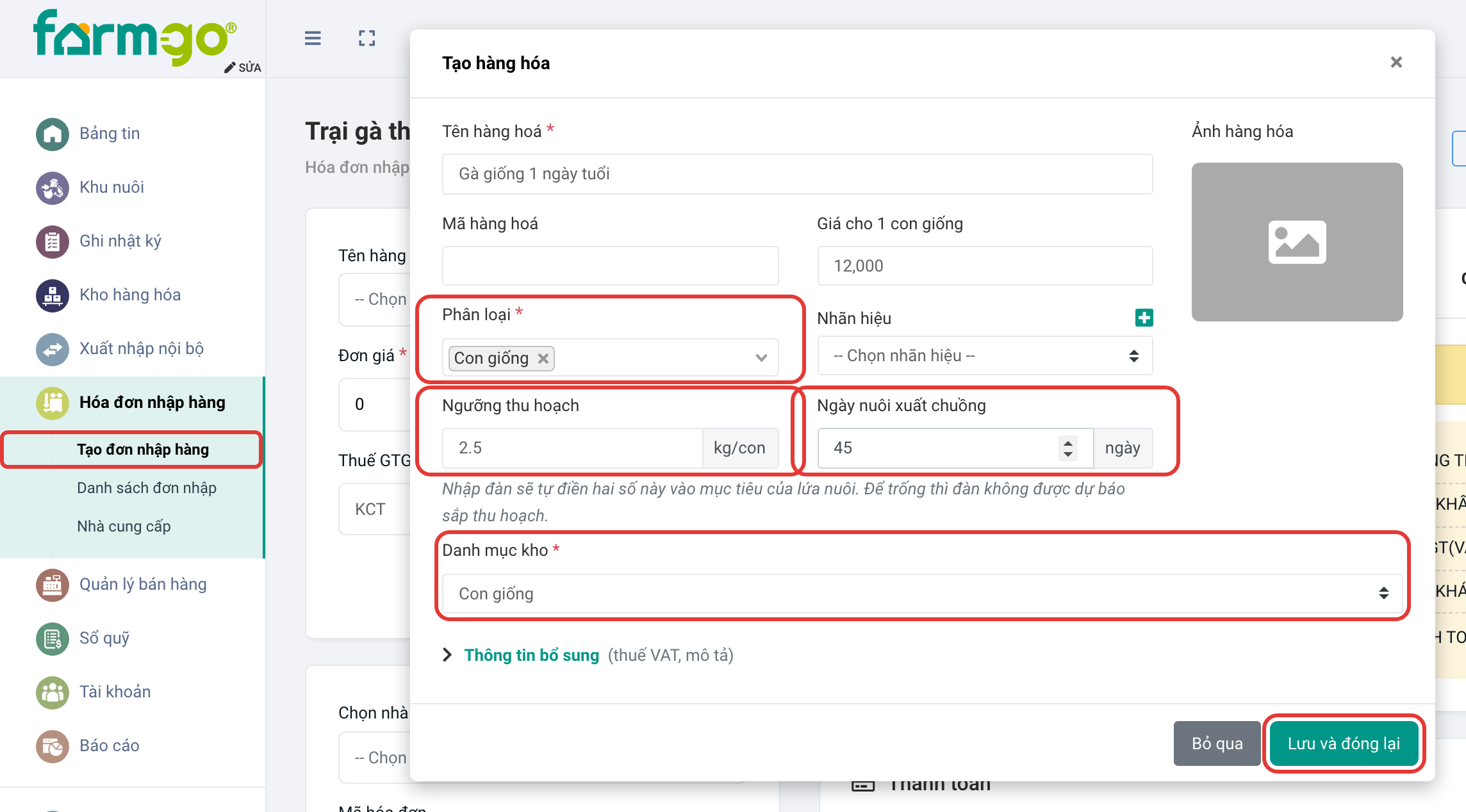Open the Bảng tin home icon
Viewport: 1466px width, 812px height.
click(53, 134)
